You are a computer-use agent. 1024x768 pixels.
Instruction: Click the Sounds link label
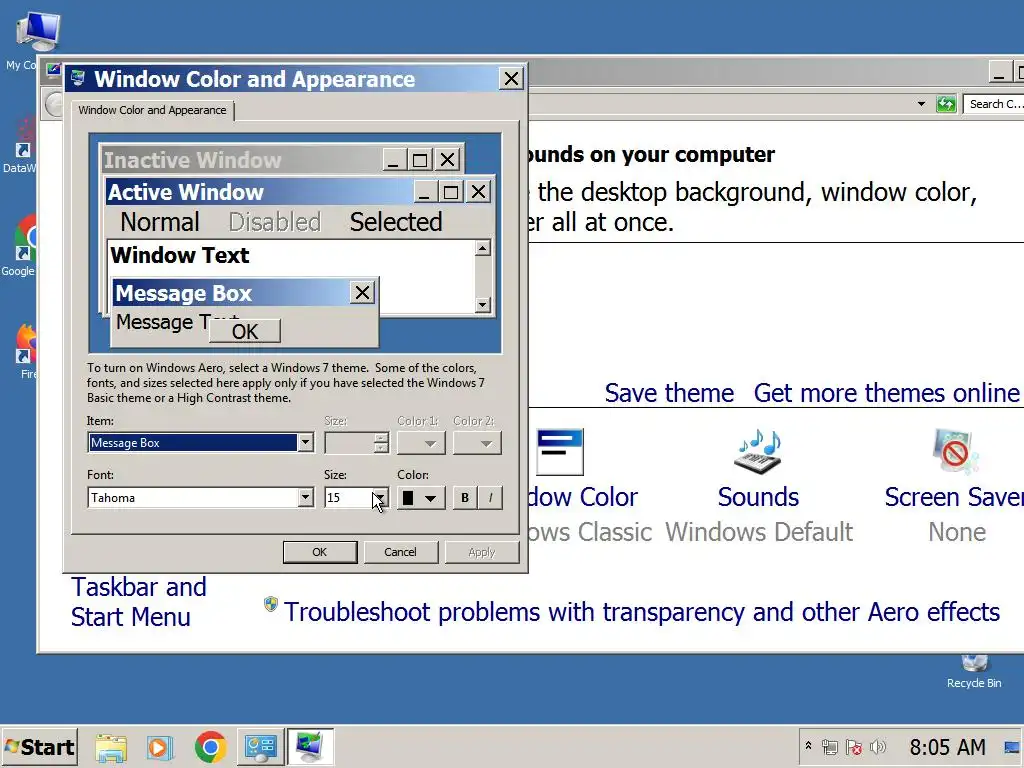tap(758, 498)
